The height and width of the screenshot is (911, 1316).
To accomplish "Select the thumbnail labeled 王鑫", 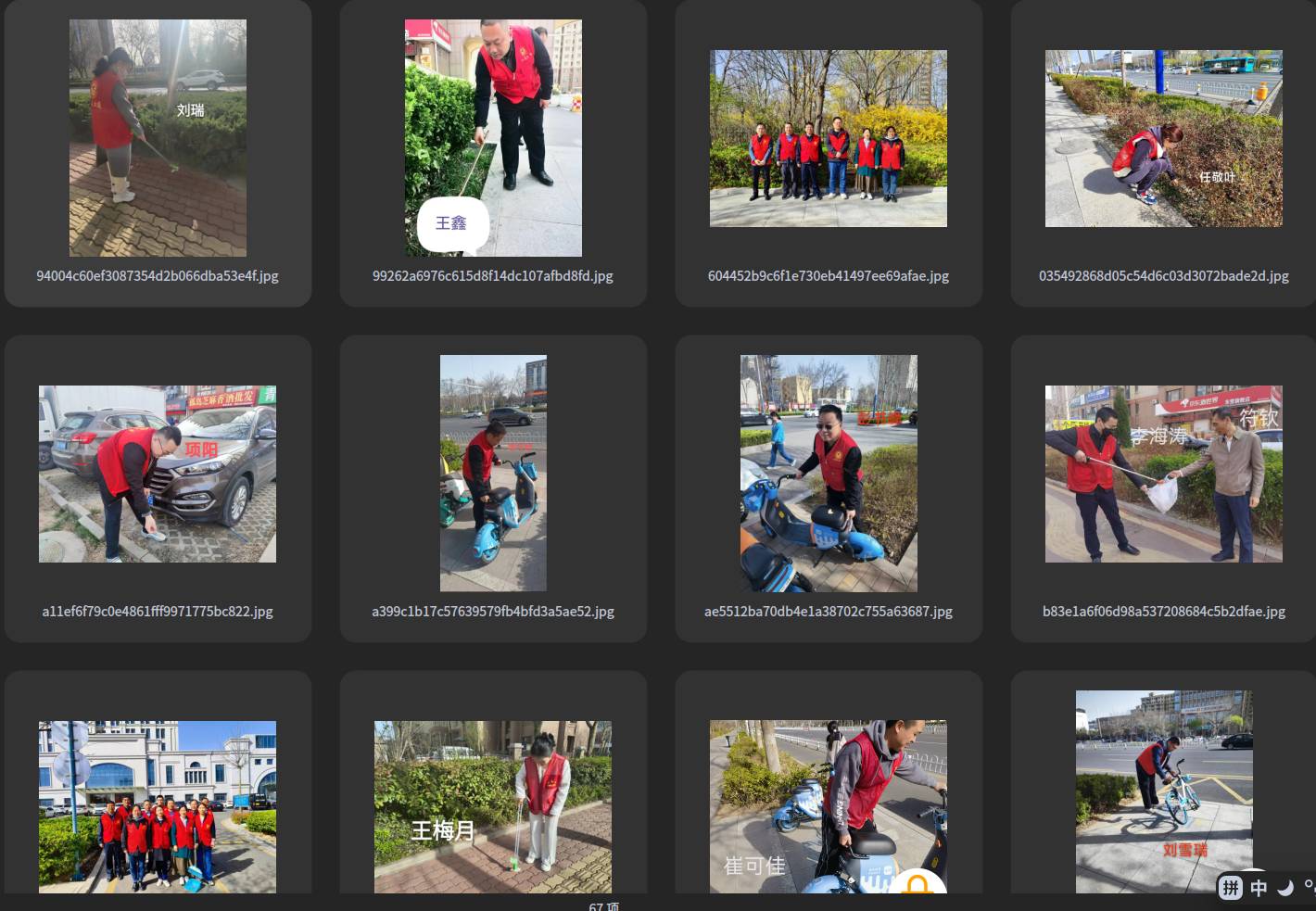I will click(493, 138).
